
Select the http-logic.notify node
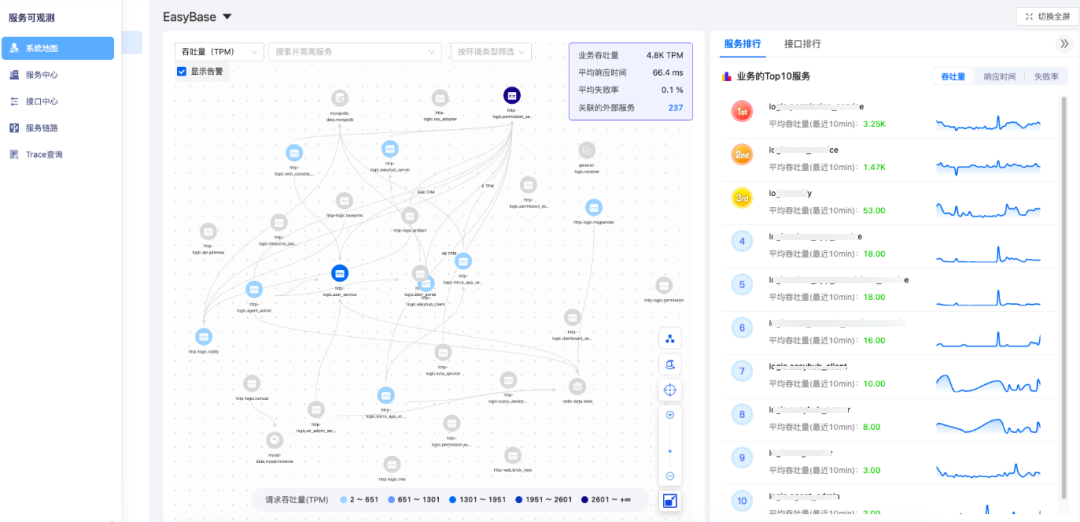[202, 337]
